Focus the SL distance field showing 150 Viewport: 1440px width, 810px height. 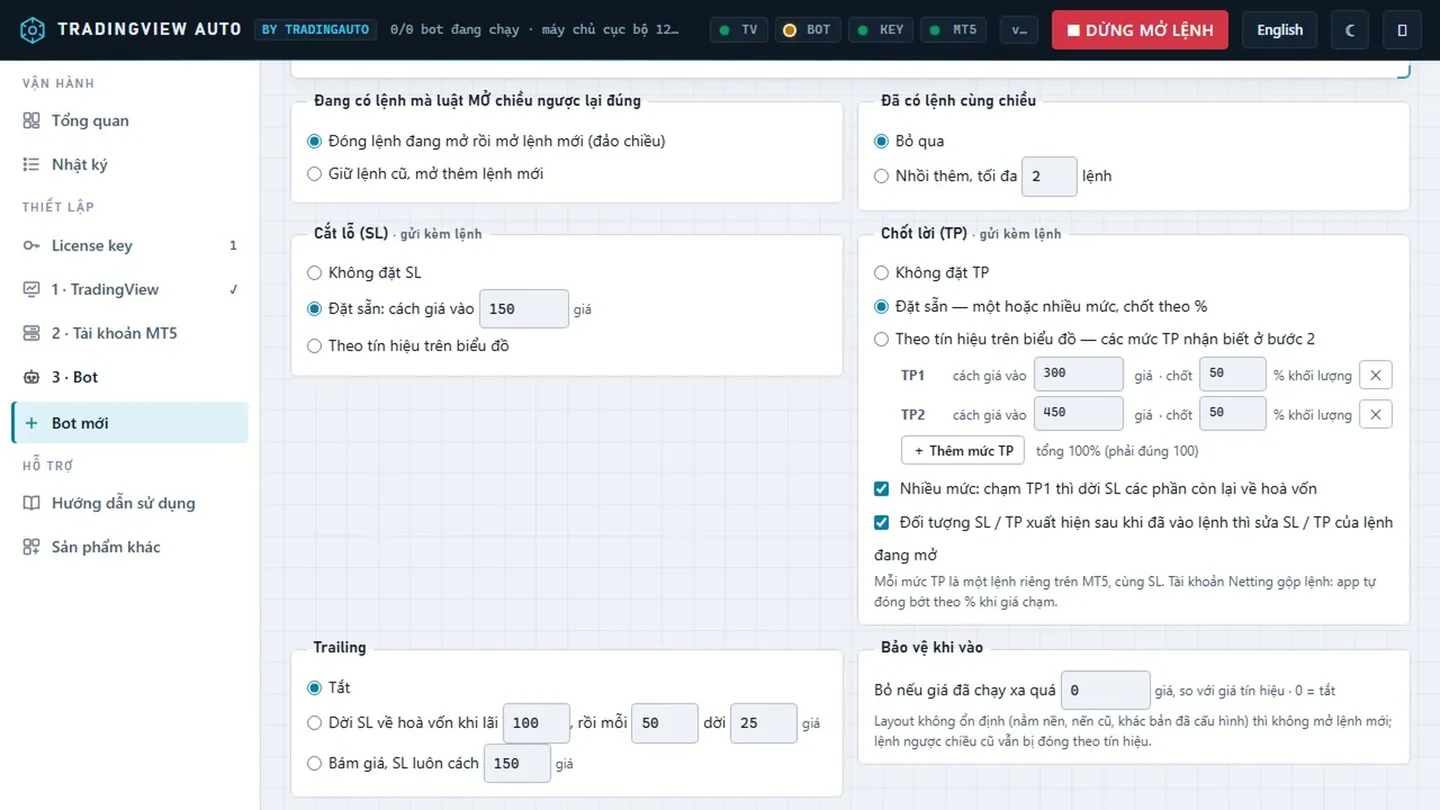click(524, 309)
